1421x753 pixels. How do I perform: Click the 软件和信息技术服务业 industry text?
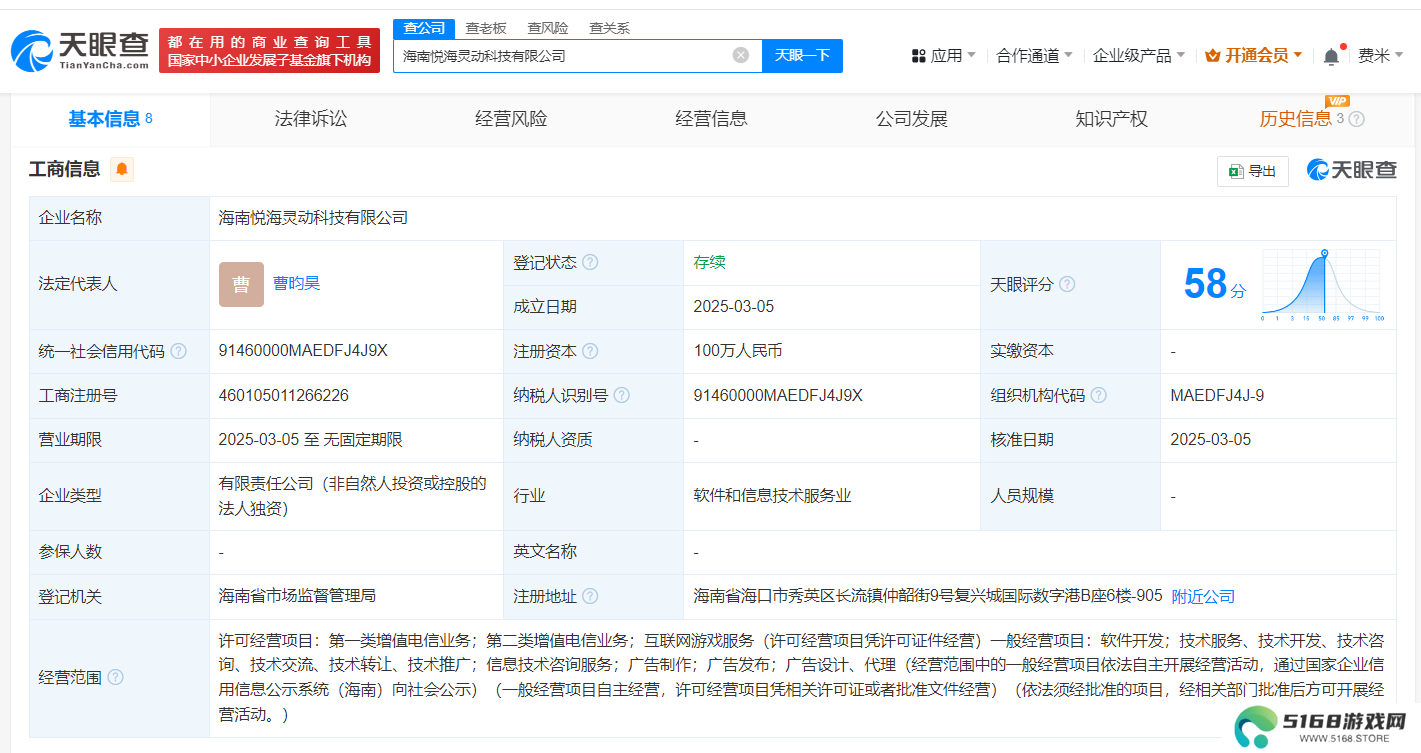(772, 495)
